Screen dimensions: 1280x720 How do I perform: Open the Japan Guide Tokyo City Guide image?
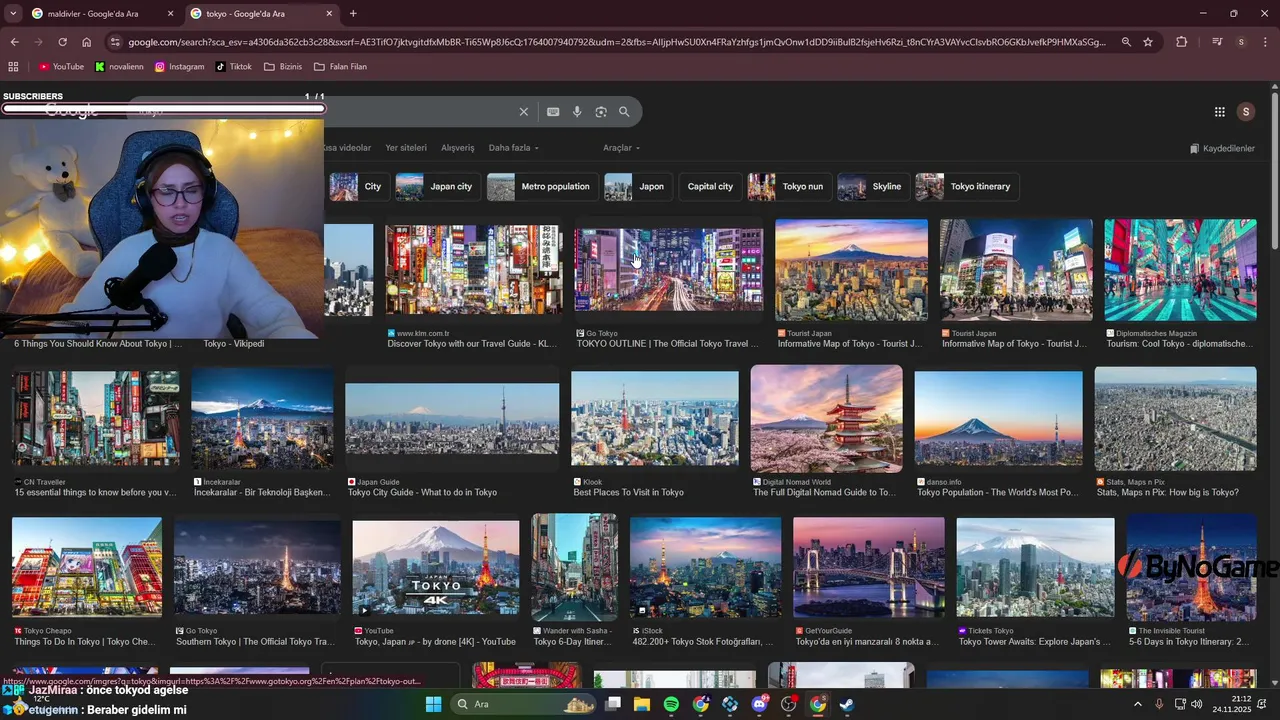click(452, 419)
